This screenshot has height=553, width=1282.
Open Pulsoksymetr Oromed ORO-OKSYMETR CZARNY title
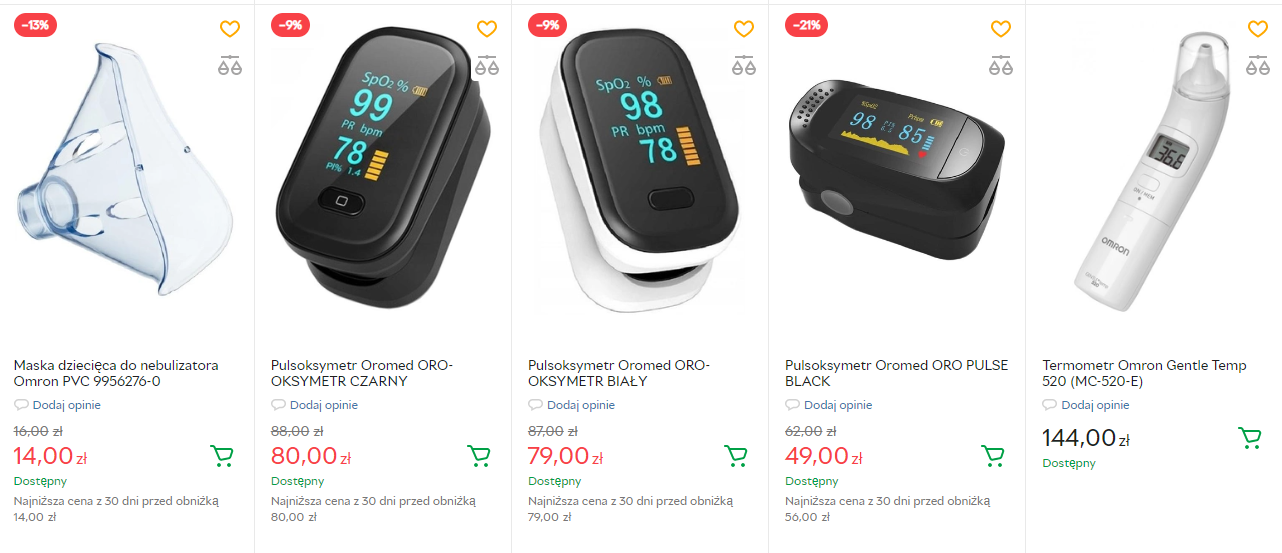click(362, 373)
